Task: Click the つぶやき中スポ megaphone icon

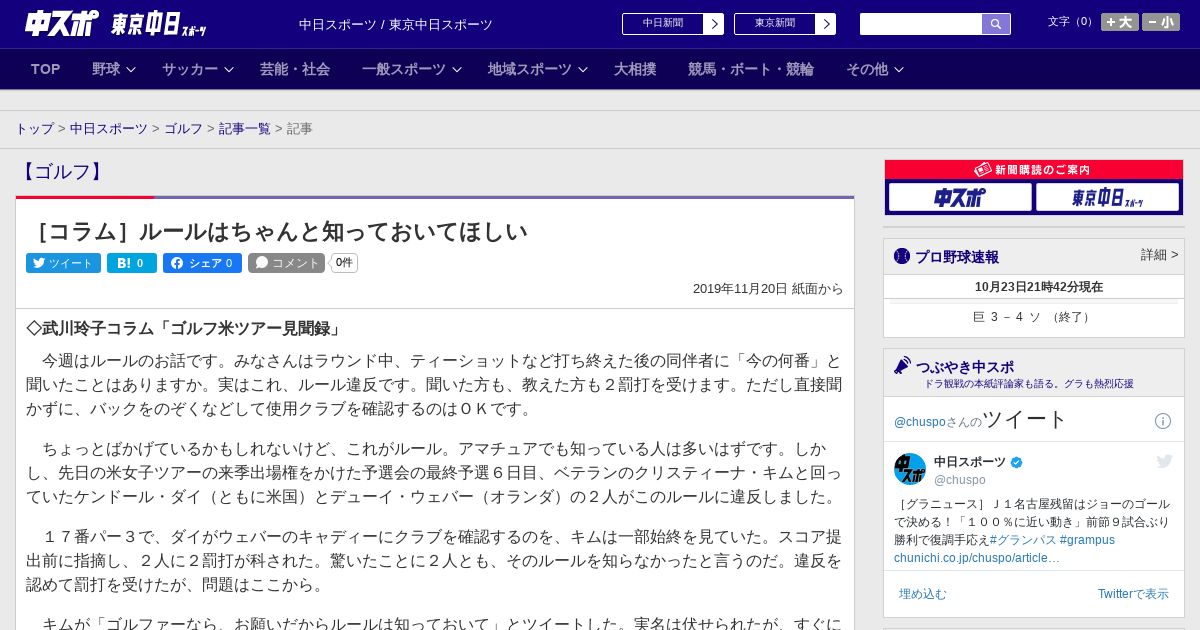Action: (902, 366)
